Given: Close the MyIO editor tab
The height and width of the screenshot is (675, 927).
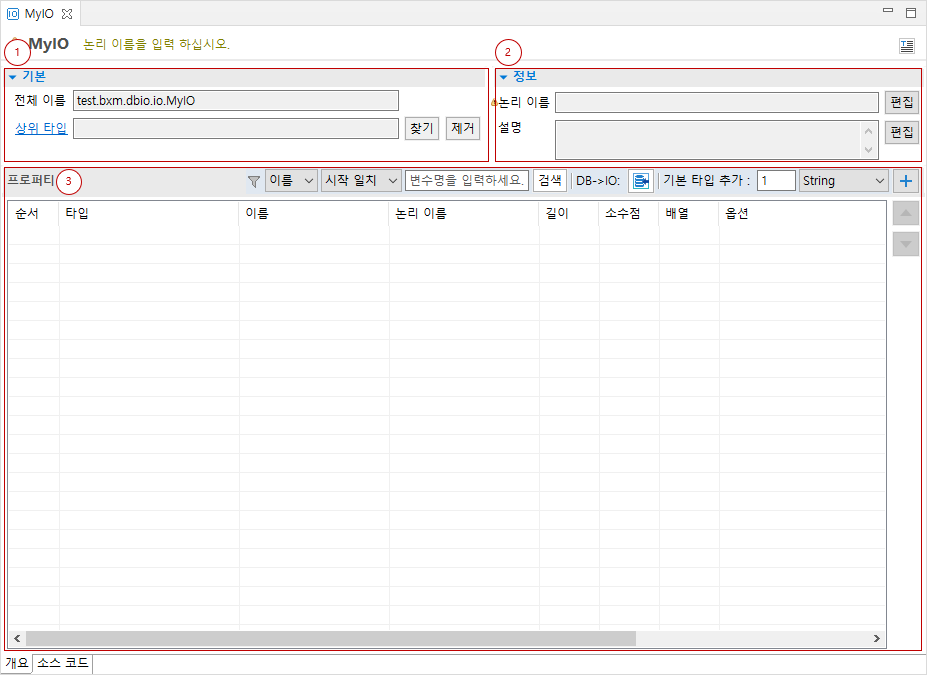Looking at the screenshot, I should (67, 13).
